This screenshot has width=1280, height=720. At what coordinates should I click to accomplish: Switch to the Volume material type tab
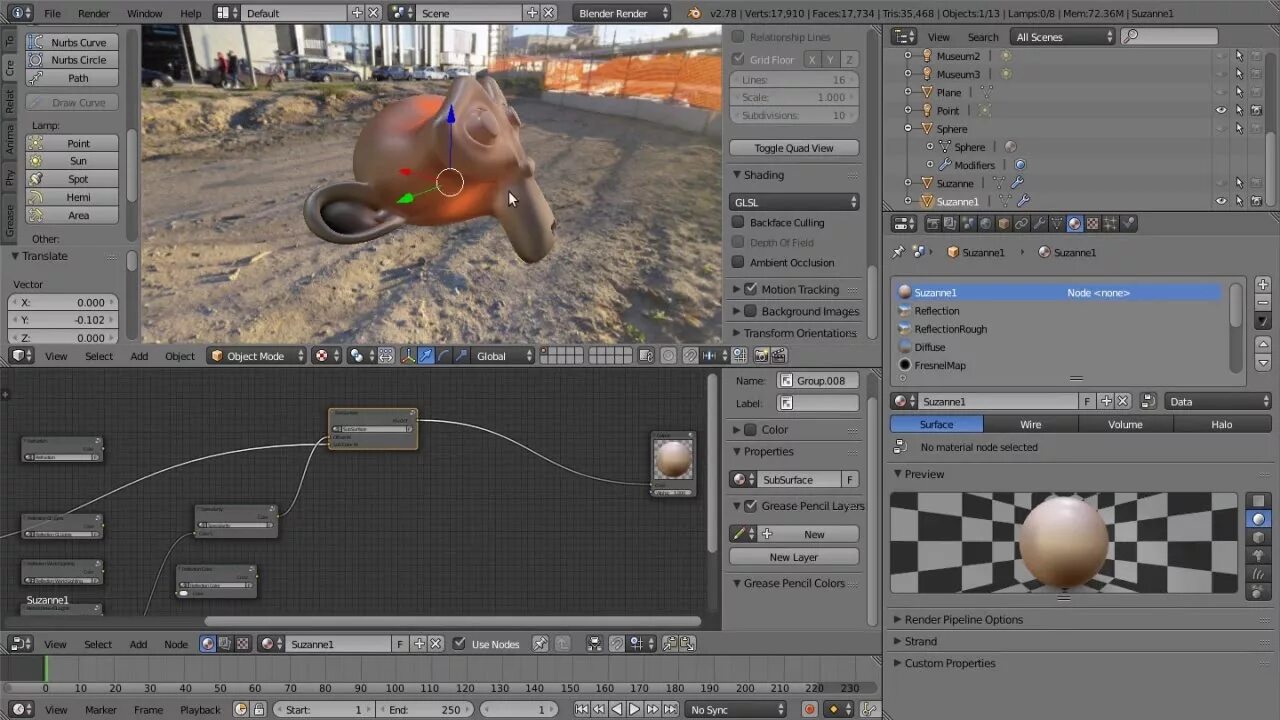(x=1125, y=424)
